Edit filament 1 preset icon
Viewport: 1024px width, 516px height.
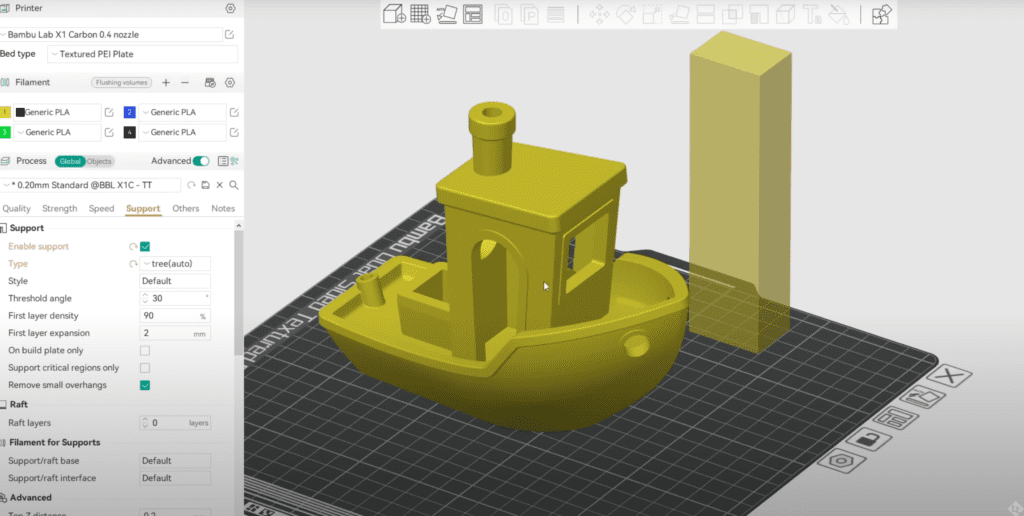coord(109,112)
